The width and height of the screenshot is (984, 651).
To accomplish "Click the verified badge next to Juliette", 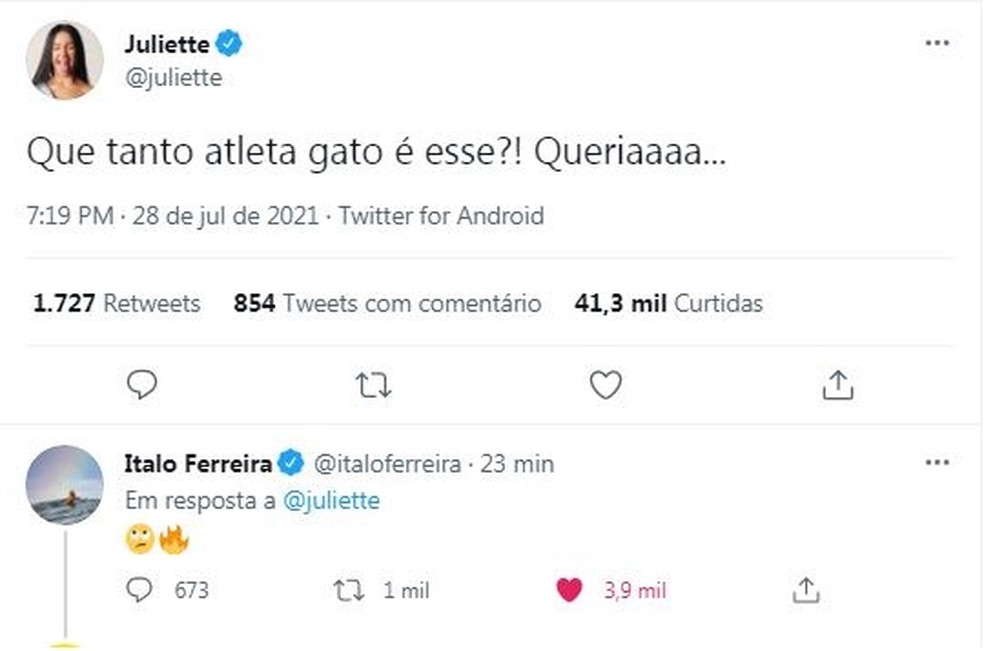I will [x=231, y=43].
